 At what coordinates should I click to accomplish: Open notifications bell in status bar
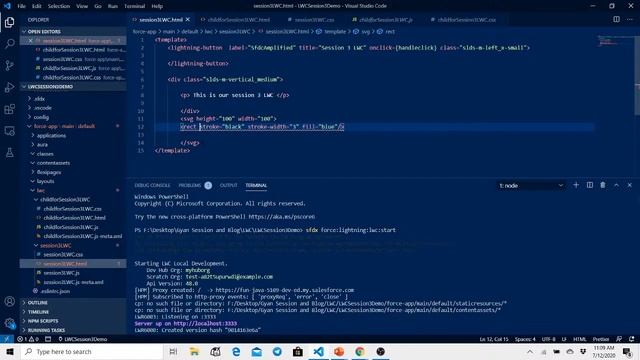(632, 339)
